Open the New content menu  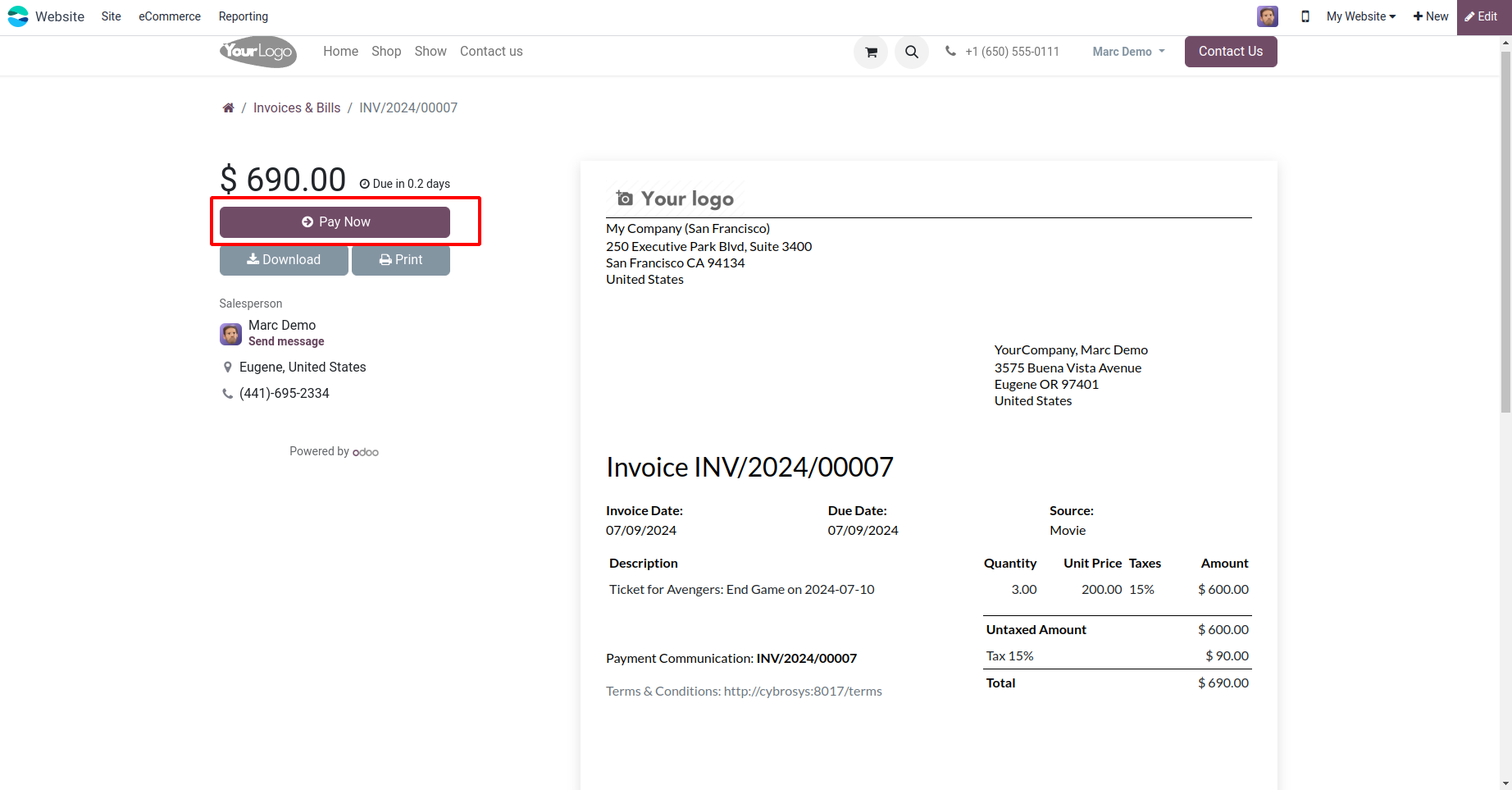[x=1431, y=16]
